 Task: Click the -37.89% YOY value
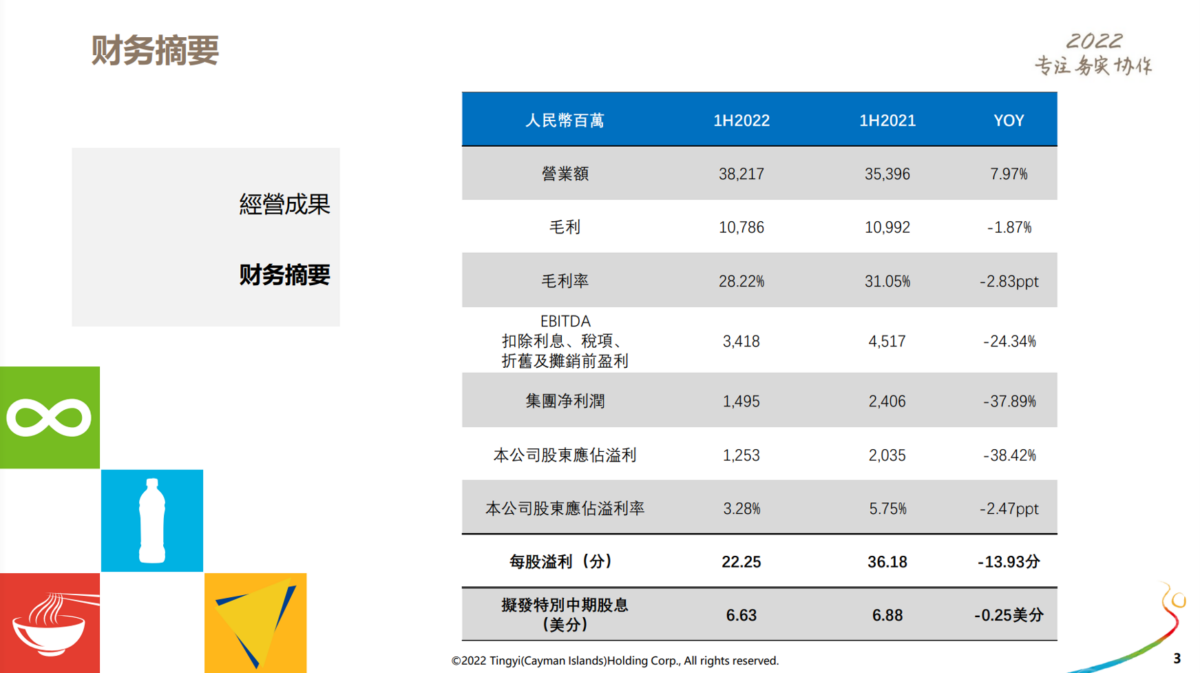pos(1009,401)
